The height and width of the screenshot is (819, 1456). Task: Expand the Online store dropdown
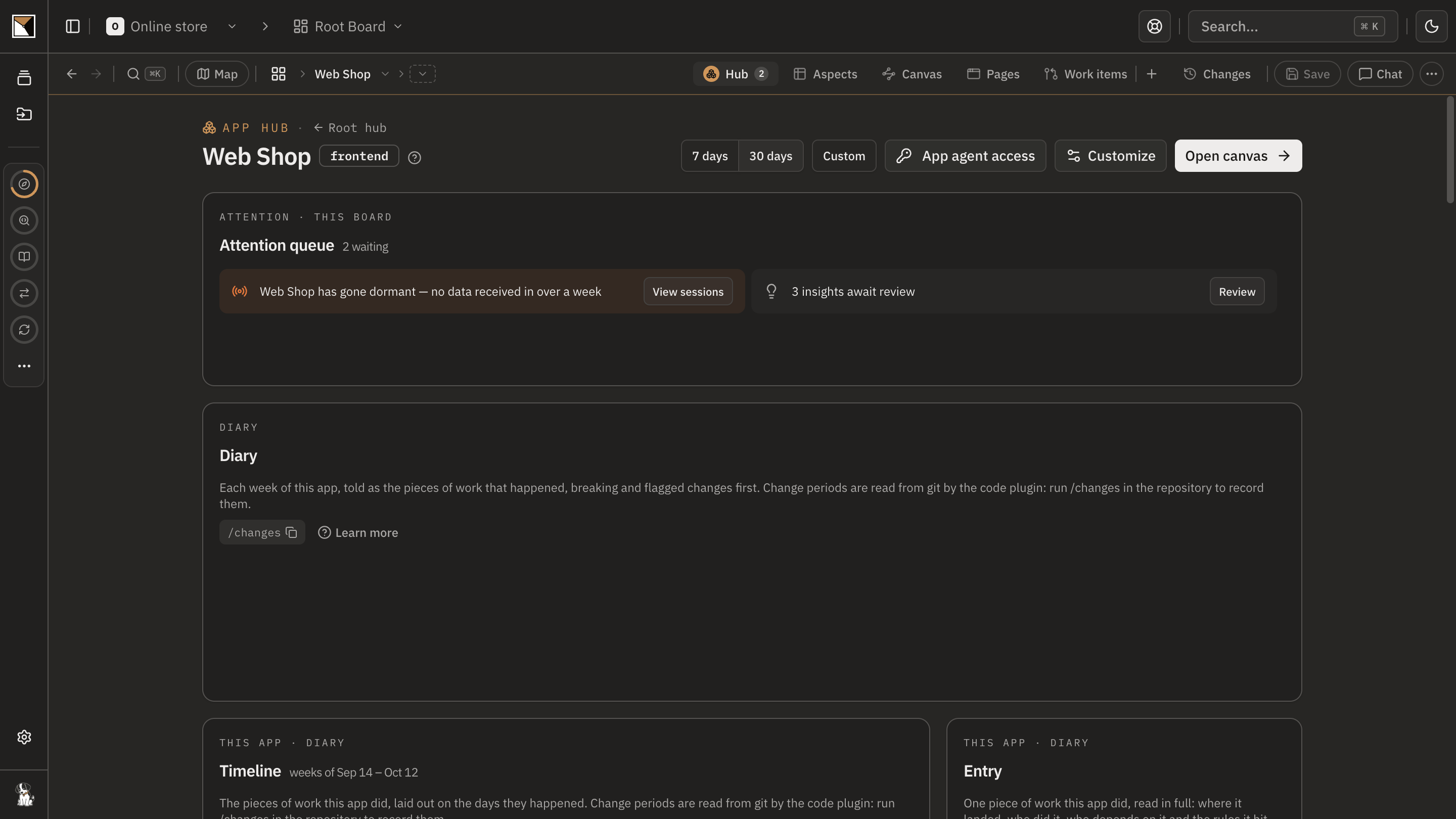(232, 27)
